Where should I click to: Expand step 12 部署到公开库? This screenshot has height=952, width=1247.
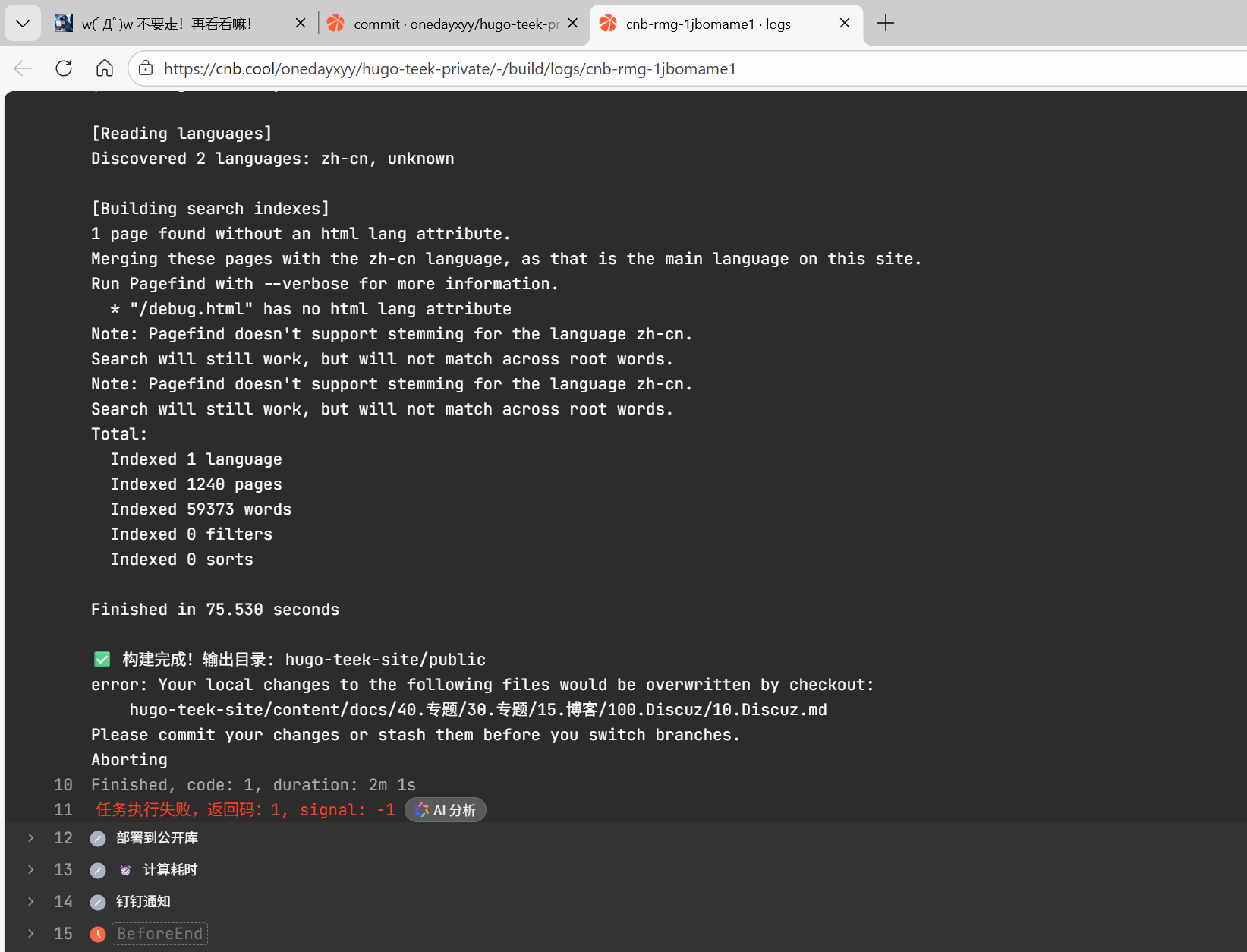click(x=30, y=837)
